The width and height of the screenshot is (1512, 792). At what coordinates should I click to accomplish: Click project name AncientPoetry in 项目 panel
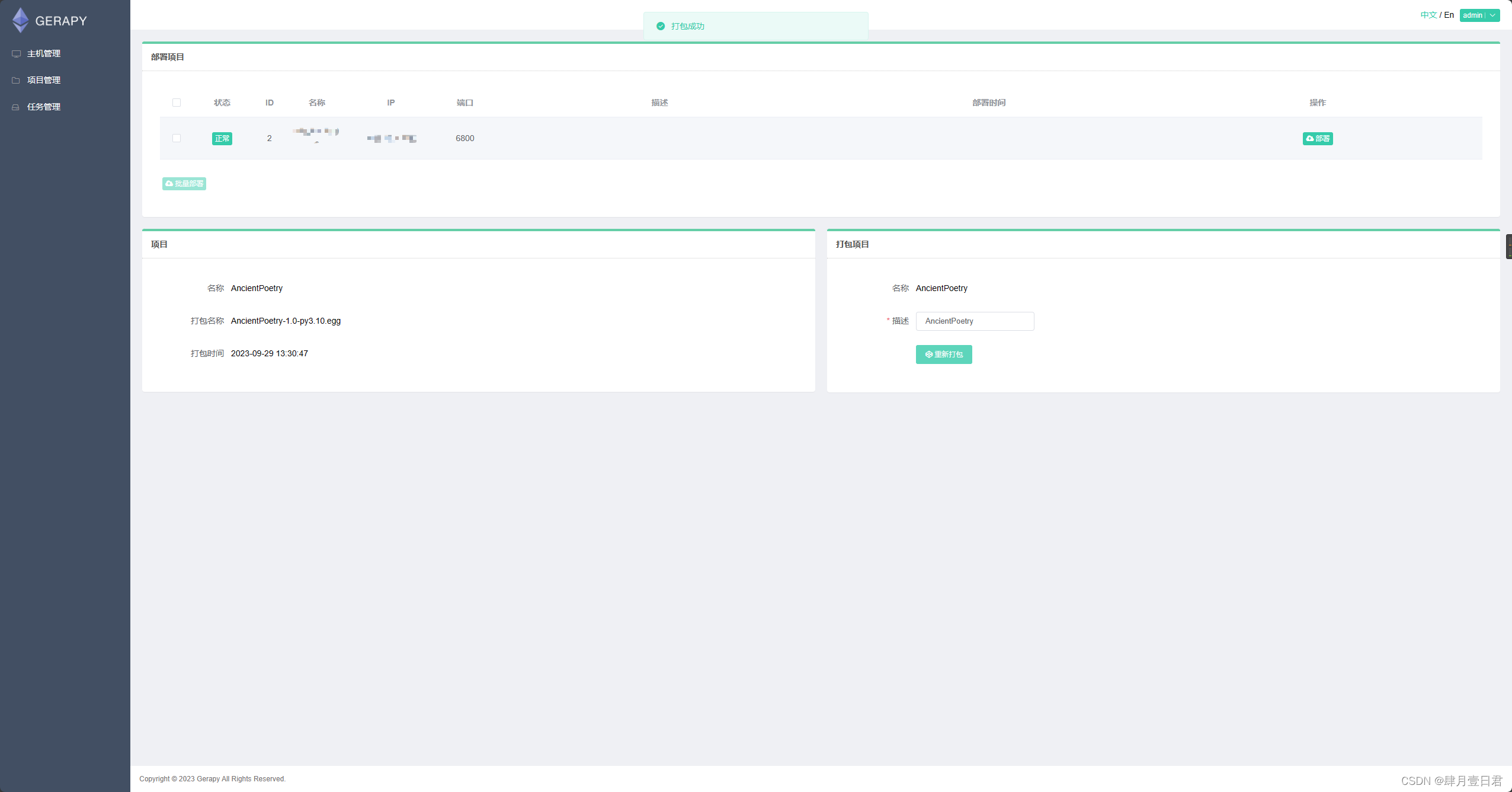pos(257,288)
